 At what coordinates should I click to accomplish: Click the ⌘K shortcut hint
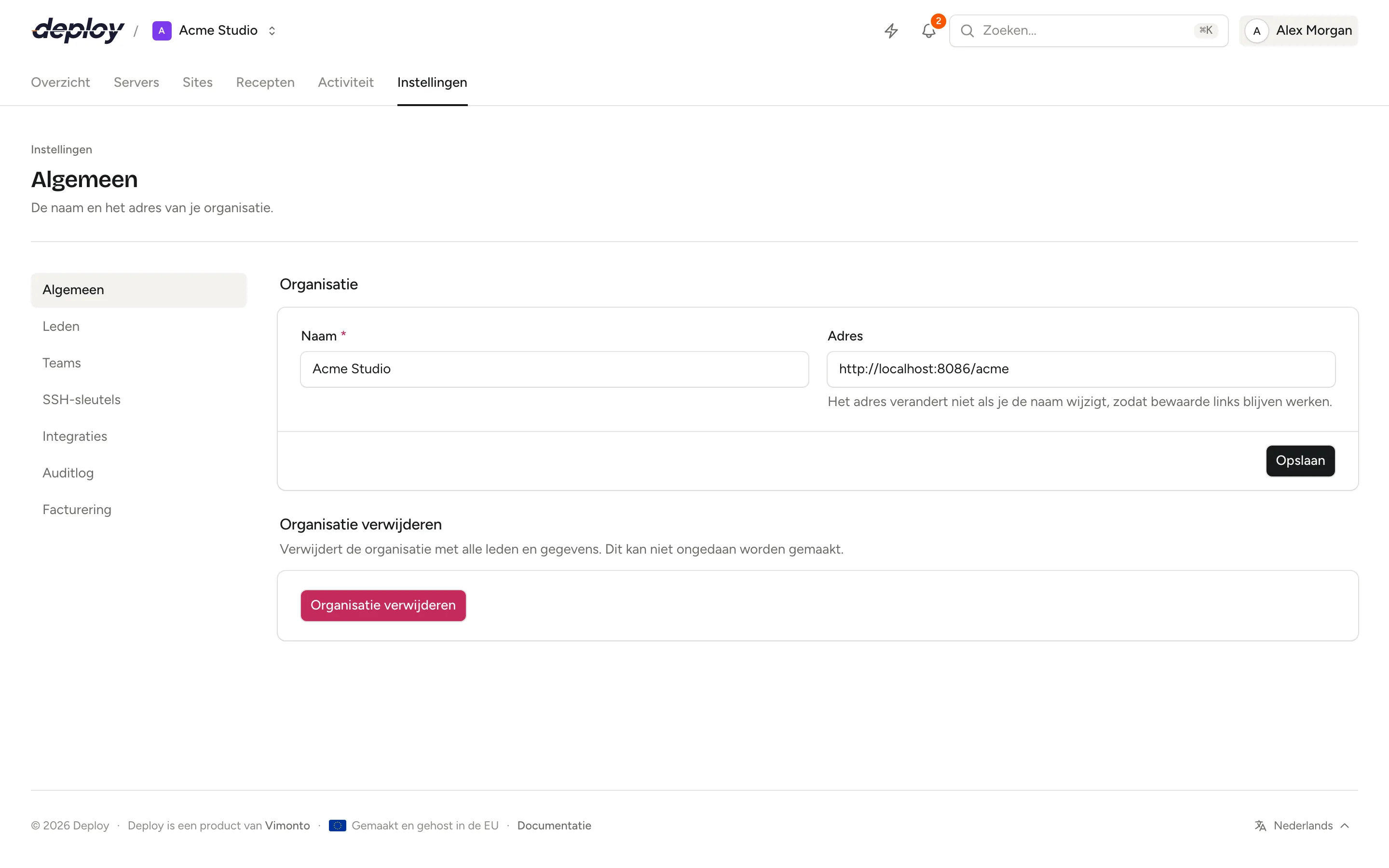click(x=1205, y=30)
